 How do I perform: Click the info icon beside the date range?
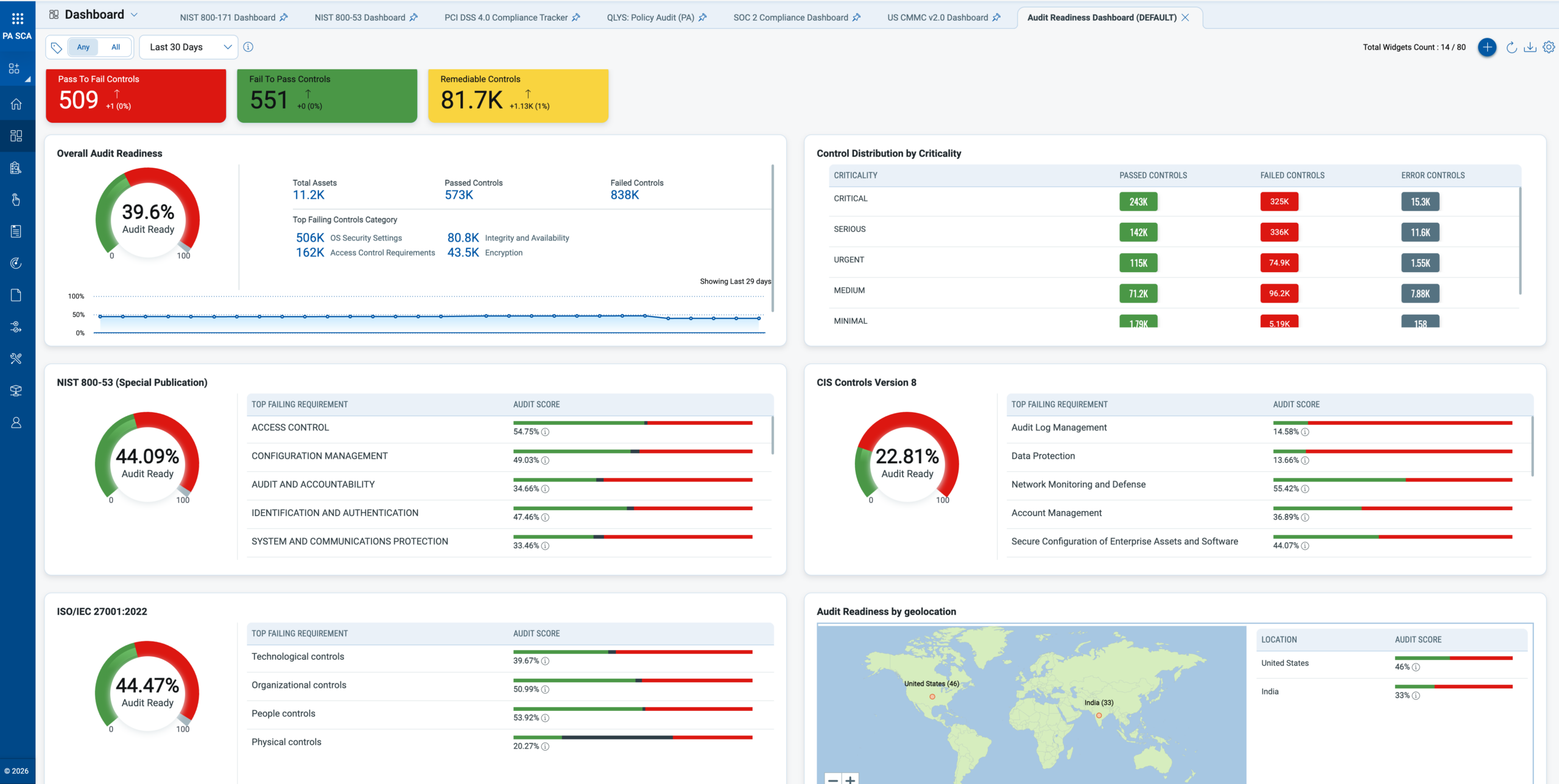coord(248,47)
